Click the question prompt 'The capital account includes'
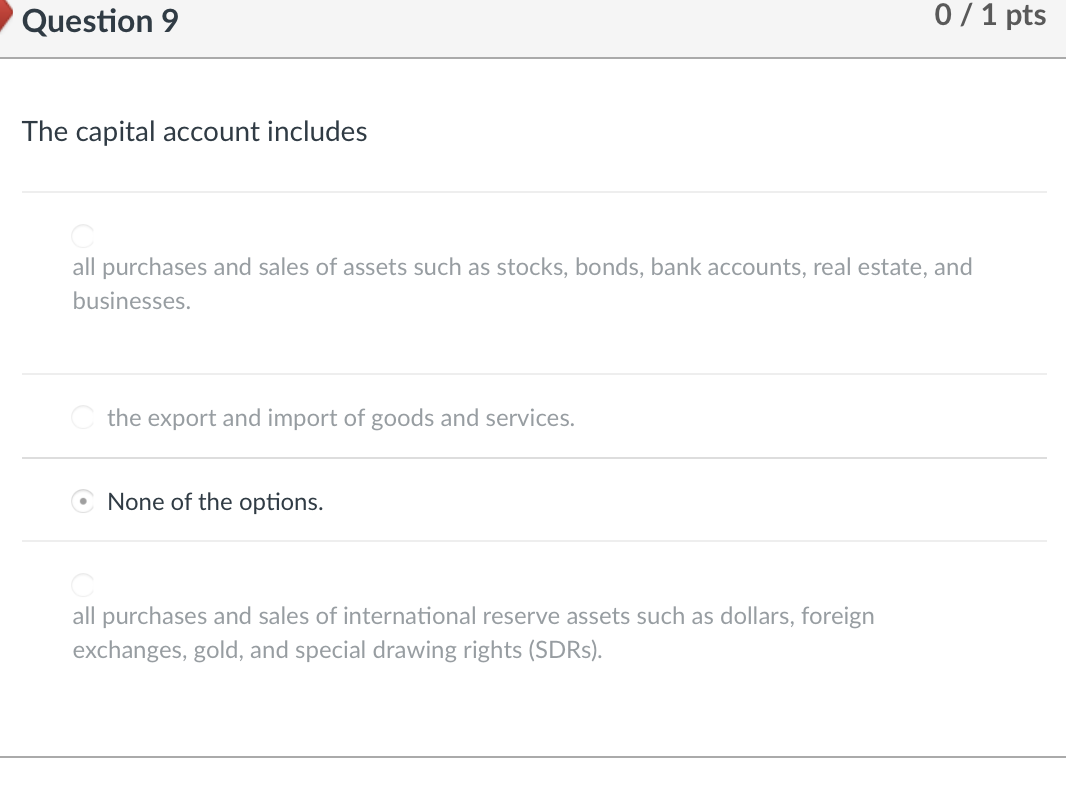Screen dimensions: 1066x792 194,131
